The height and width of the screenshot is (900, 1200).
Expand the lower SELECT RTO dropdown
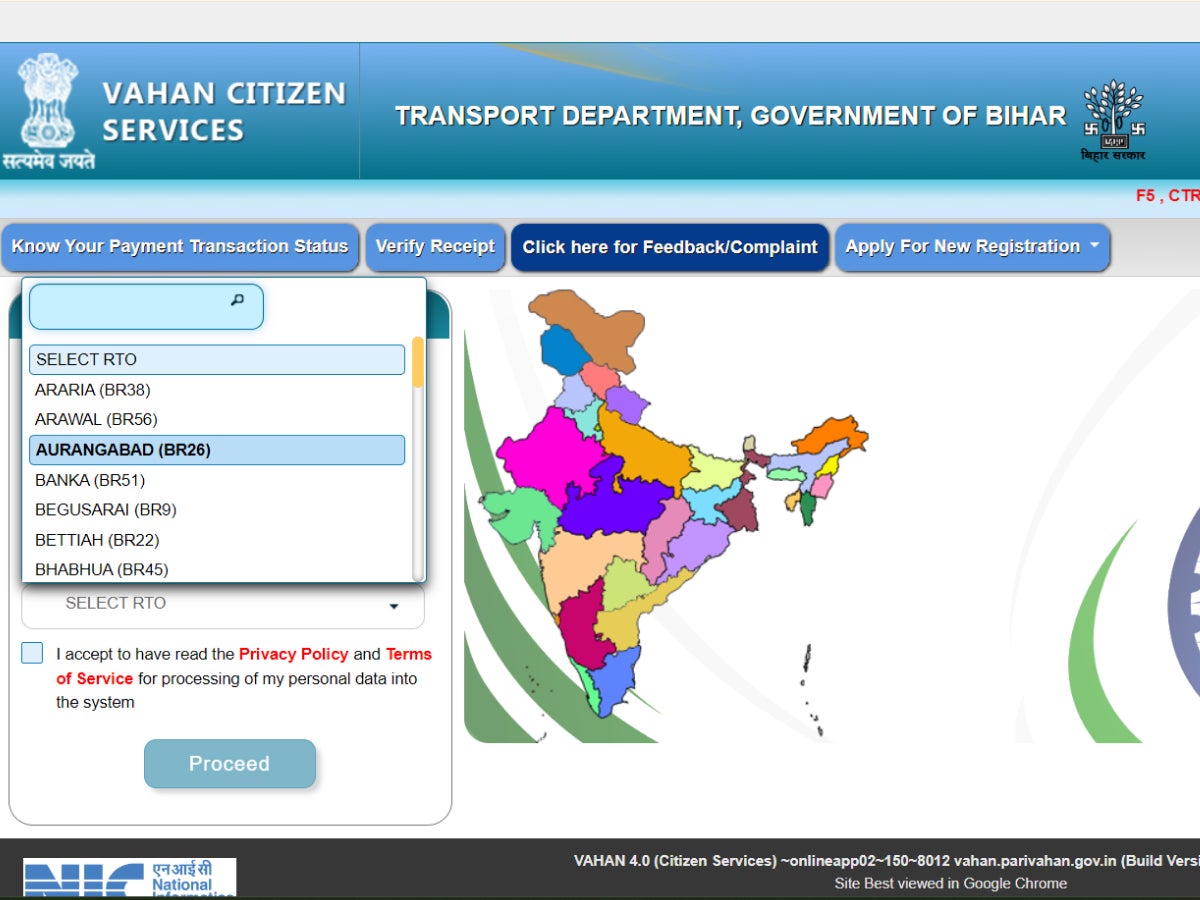pos(222,604)
